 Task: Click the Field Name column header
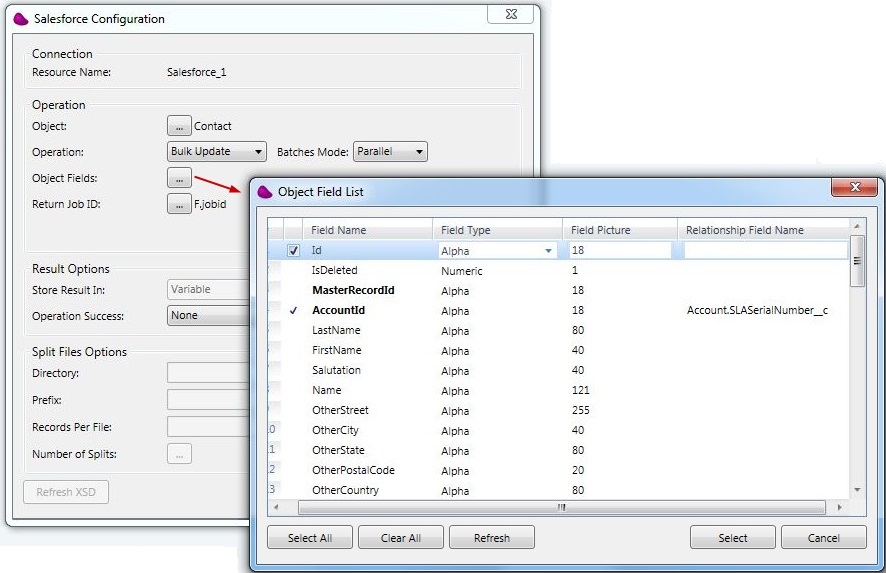(368, 230)
